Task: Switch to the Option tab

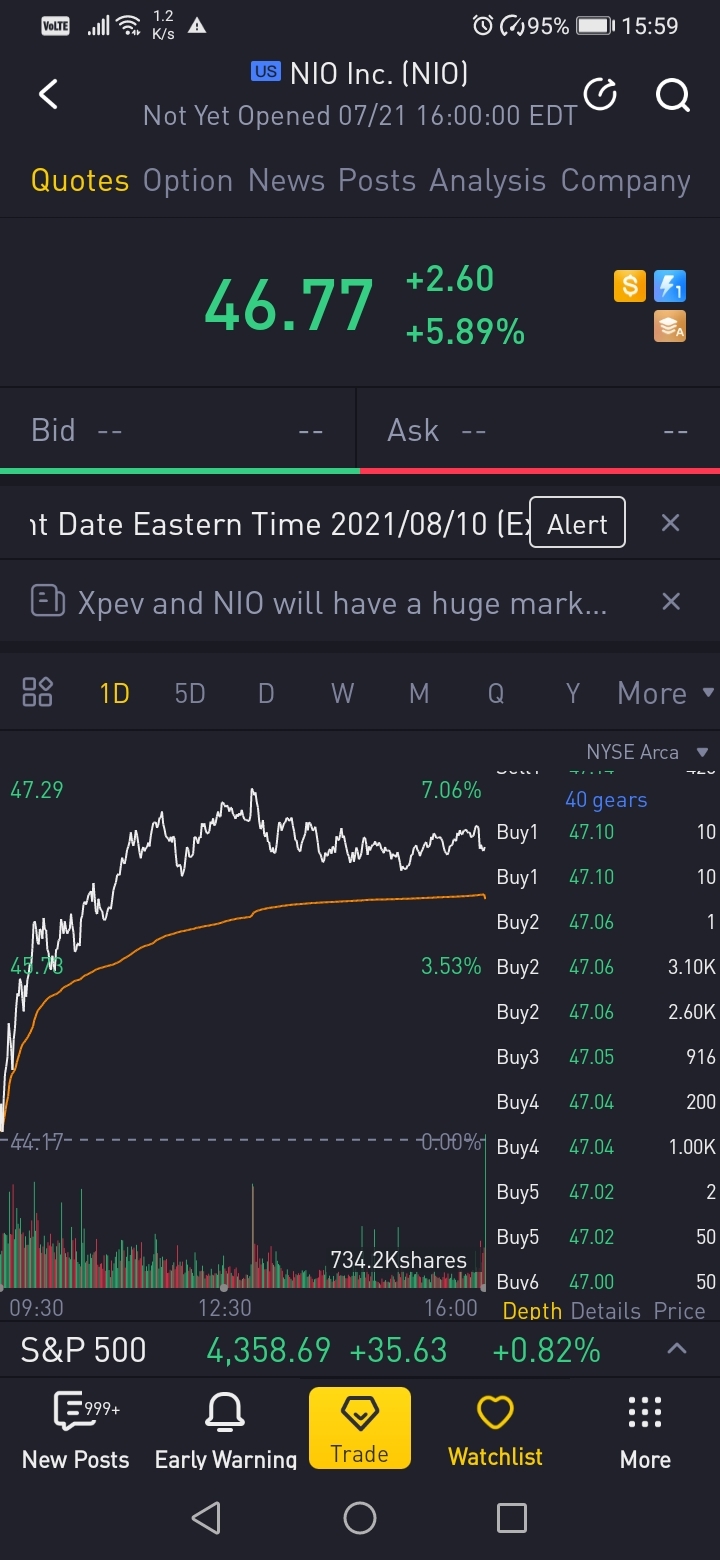Action: pos(188,181)
